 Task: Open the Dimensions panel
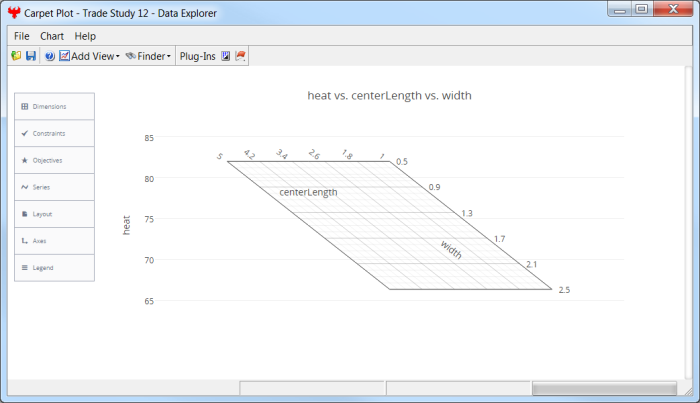(55, 106)
